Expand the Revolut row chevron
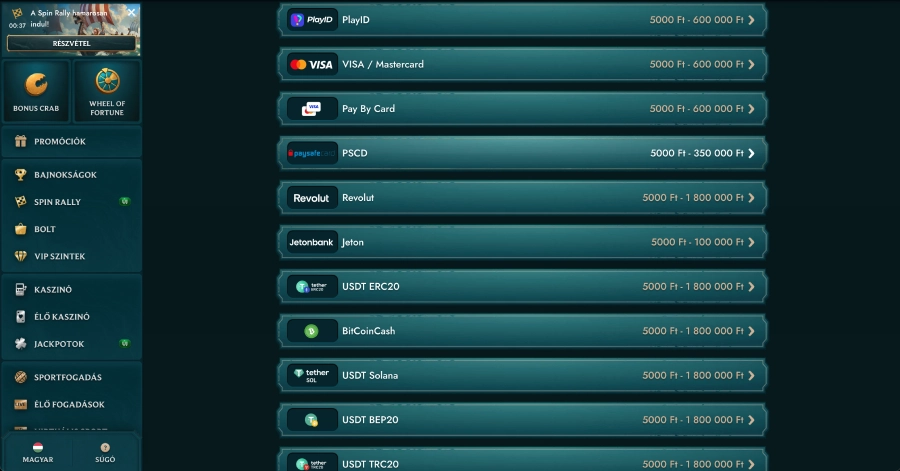 click(x=751, y=197)
